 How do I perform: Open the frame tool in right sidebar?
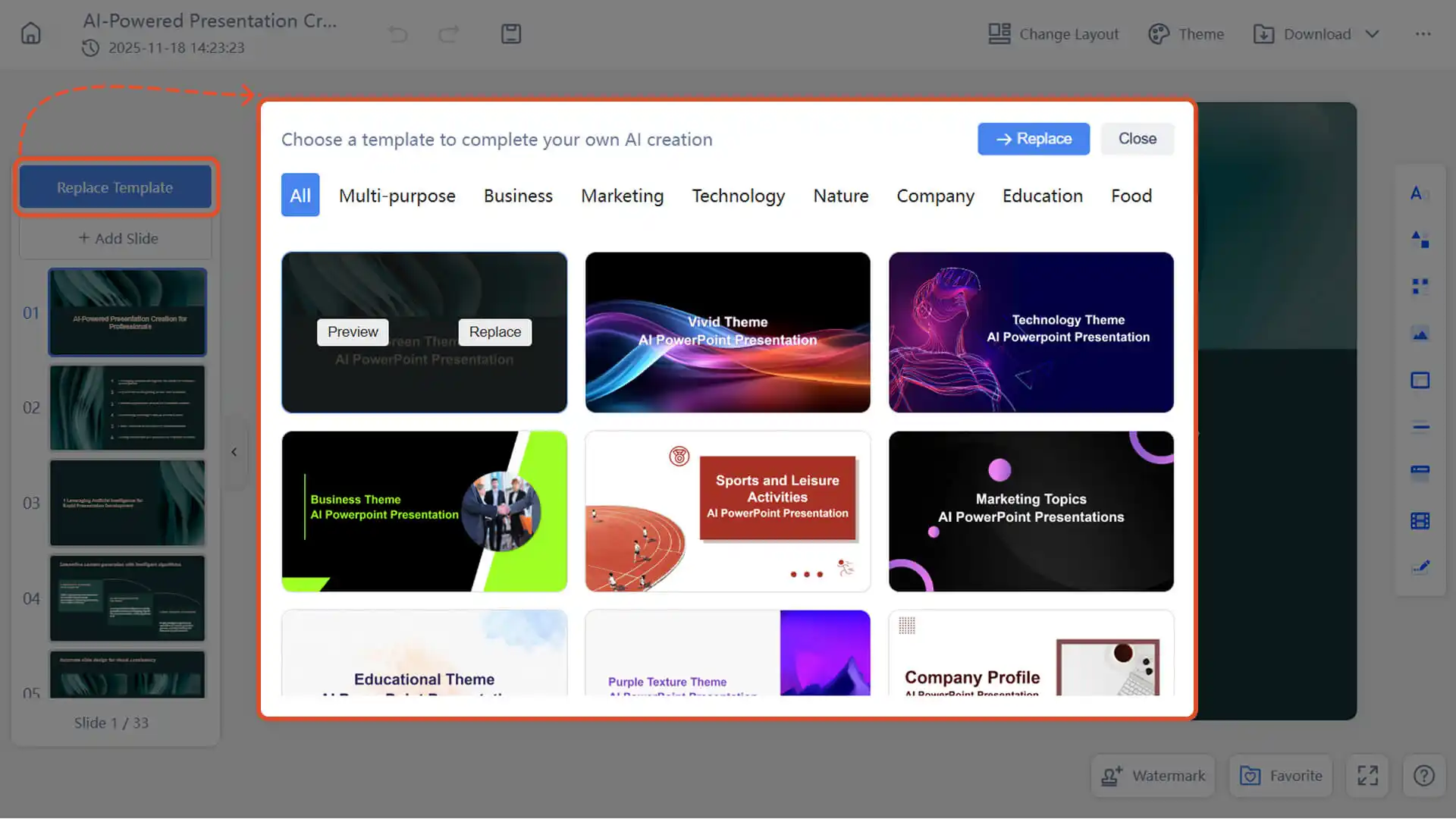1420,381
